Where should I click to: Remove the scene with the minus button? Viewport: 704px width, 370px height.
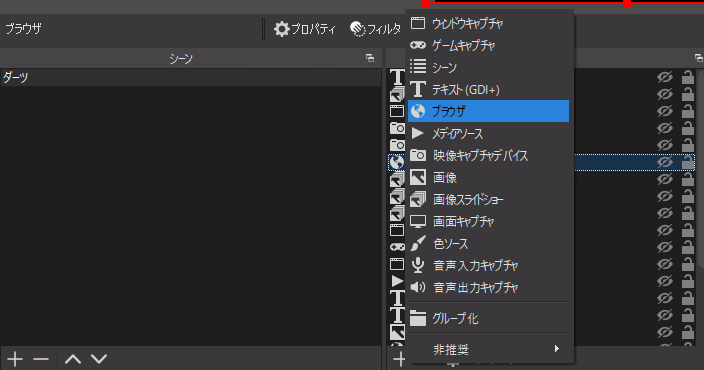[41, 359]
